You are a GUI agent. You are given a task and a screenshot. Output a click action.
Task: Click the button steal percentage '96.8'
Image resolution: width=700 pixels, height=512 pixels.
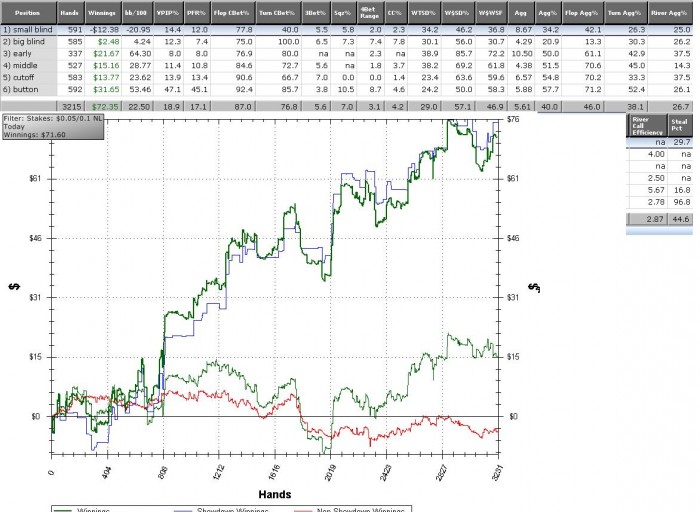coord(682,202)
